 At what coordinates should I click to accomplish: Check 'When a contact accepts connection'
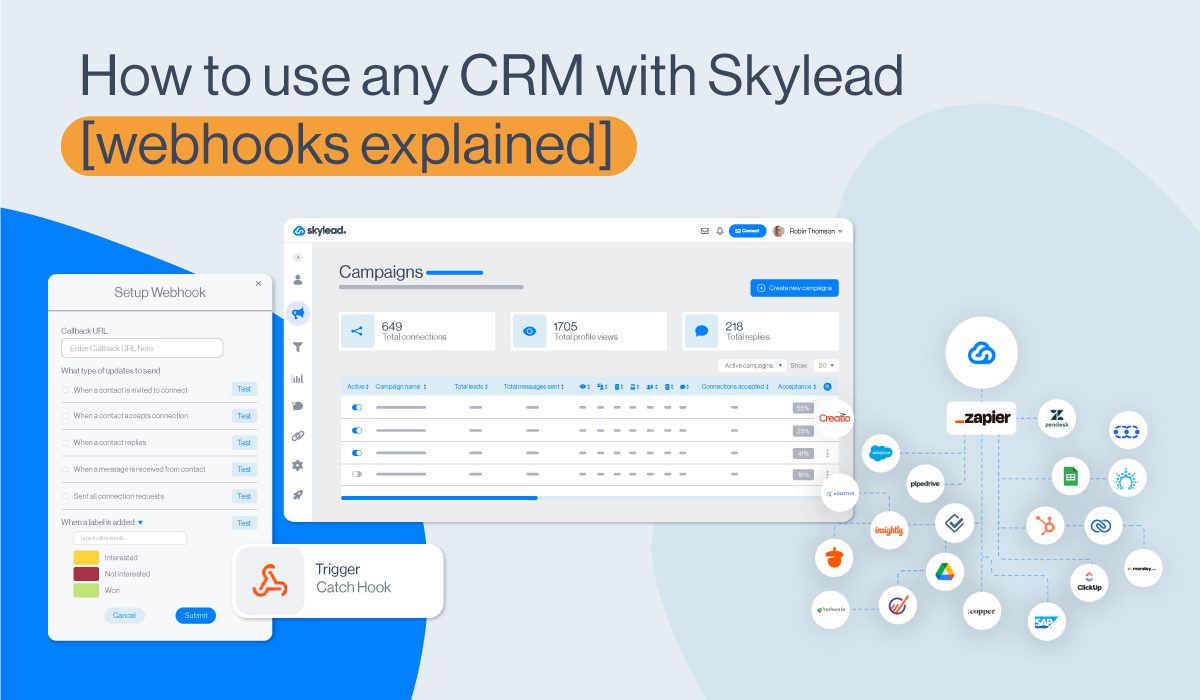coord(65,416)
